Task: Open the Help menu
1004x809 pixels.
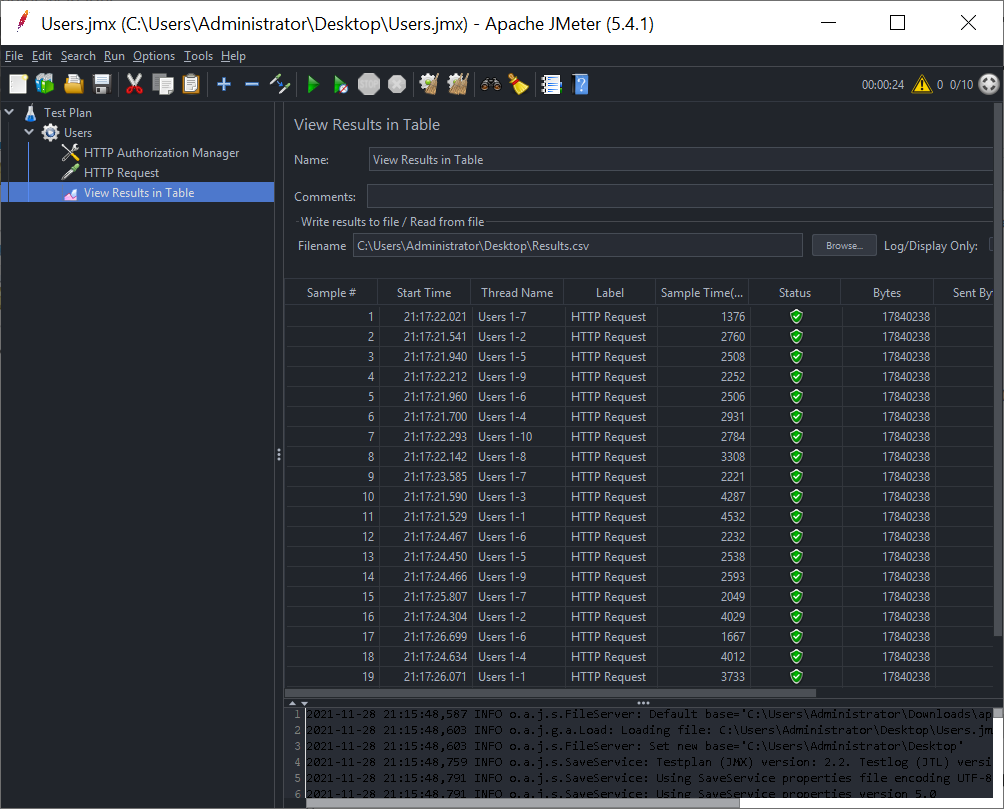Action: click(x=233, y=56)
